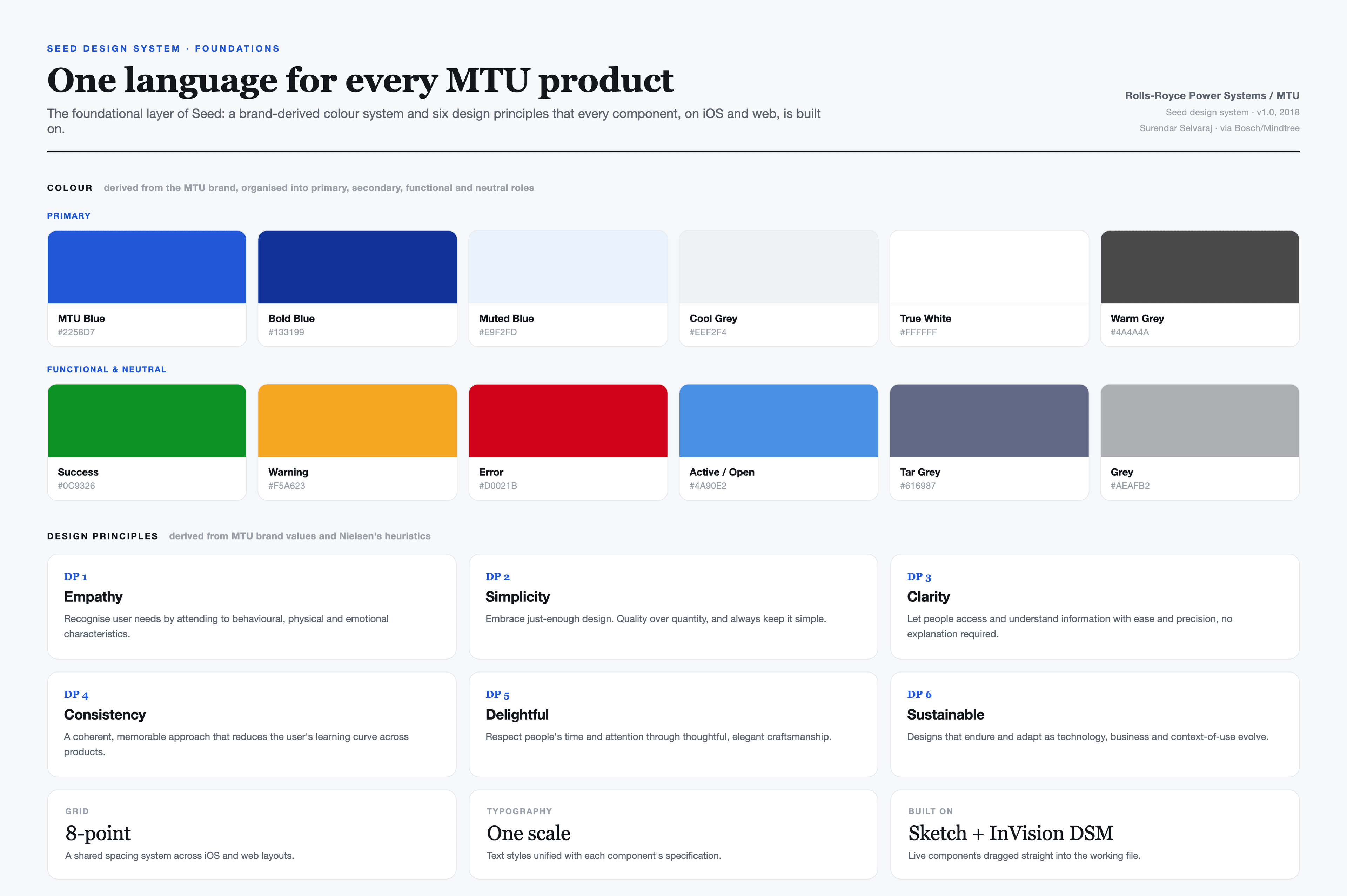Click the COLOUR section heading
The image size is (1347, 896).
coord(70,188)
